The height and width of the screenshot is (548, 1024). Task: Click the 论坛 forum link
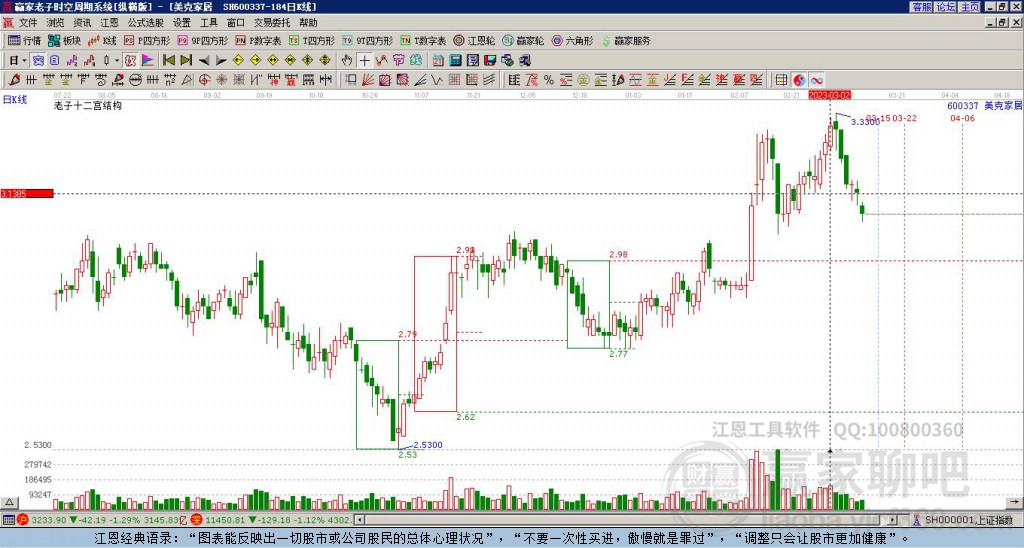pos(946,7)
